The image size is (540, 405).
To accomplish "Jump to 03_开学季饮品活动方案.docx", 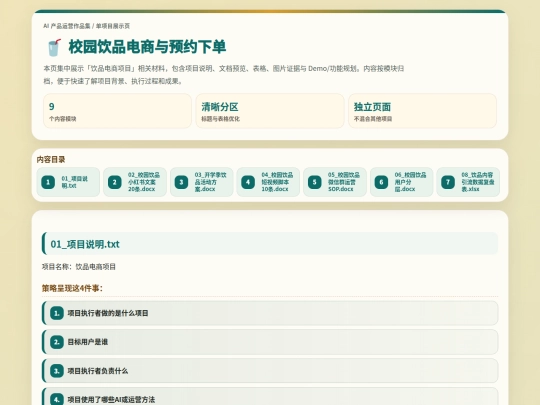I will click(201, 182).
